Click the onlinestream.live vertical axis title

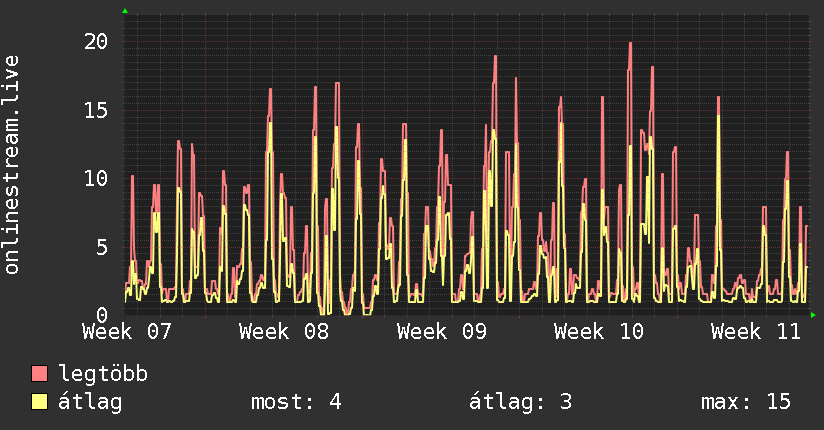(x=11, y=165)
